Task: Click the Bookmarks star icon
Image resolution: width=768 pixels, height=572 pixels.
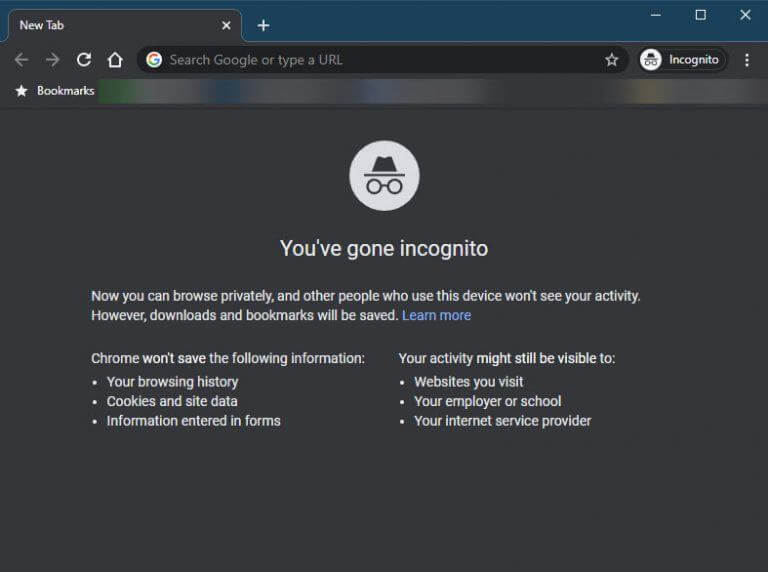Action: click(x=22, y=91)
